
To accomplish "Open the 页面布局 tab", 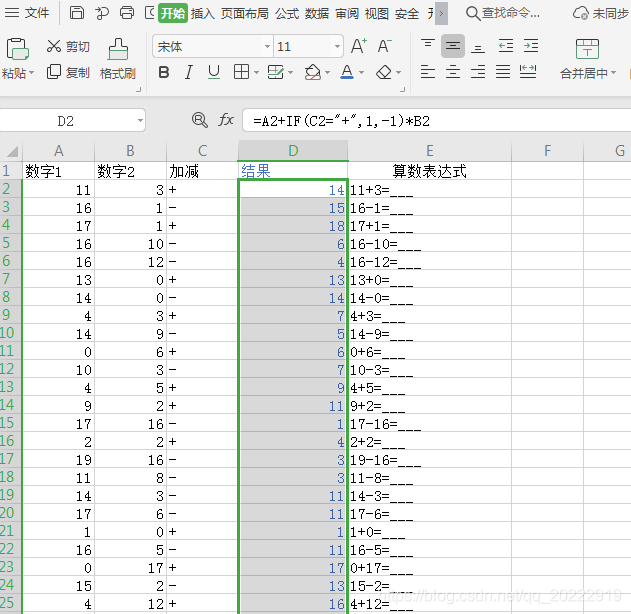I will pos(245,13).
